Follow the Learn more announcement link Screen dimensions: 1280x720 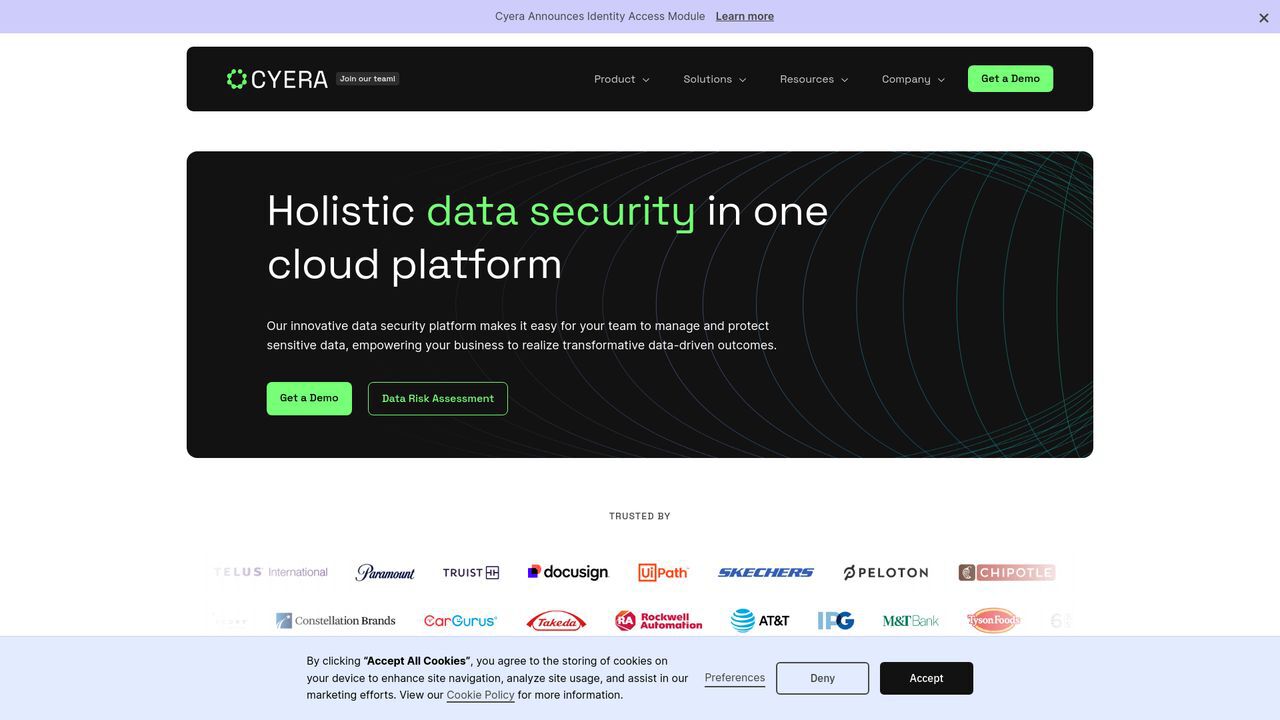click(x=744, y=16)
